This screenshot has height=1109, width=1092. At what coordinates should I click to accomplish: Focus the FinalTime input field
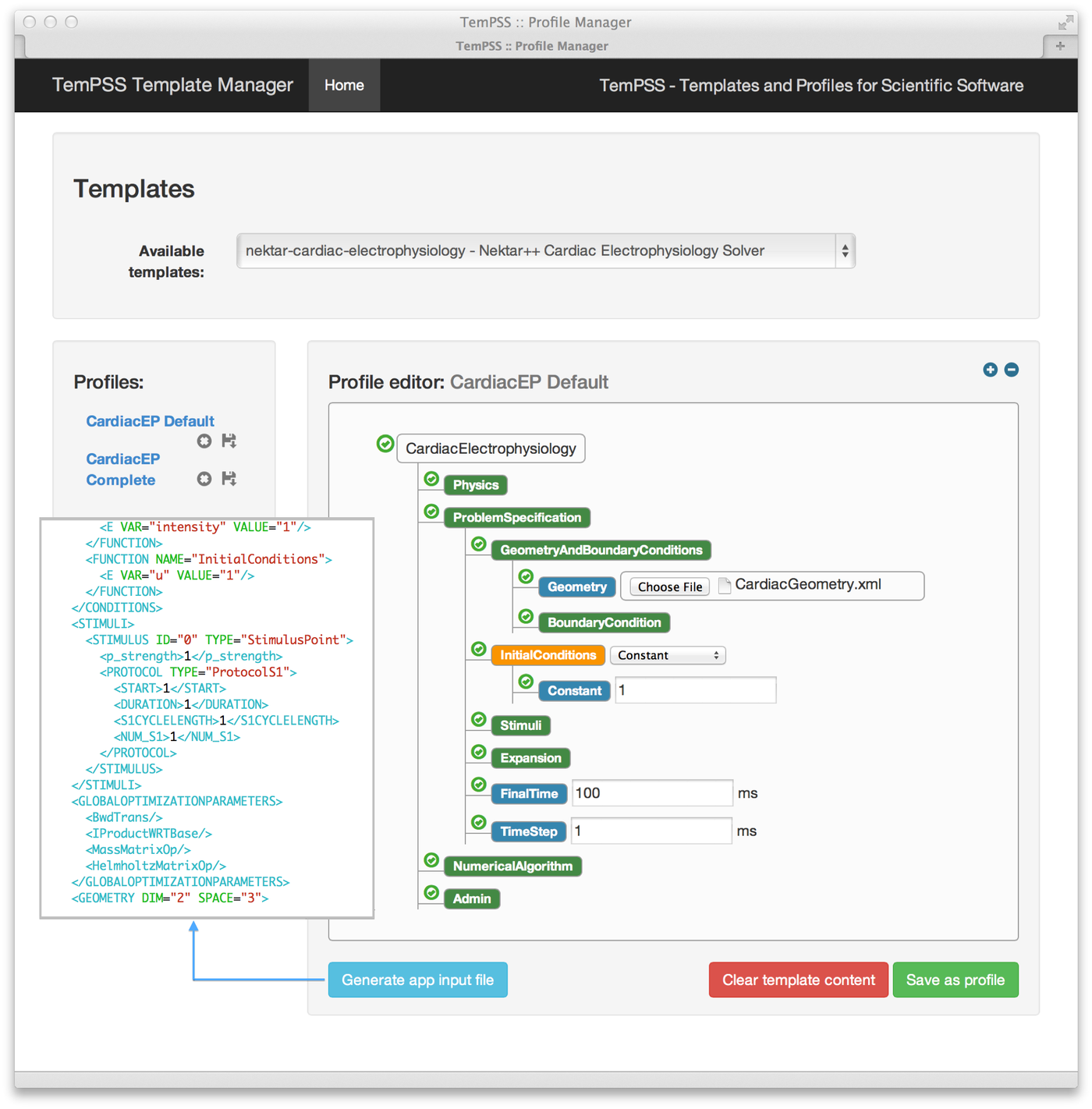tap(652, 793)
